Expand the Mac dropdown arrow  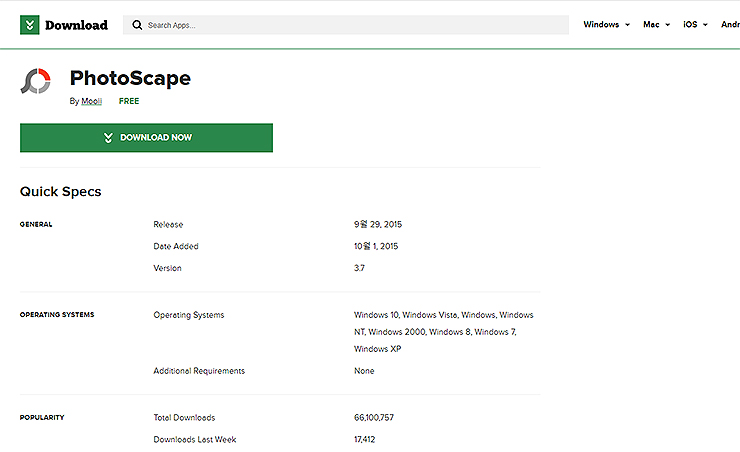pyautogui.click(x=667, y=25)
